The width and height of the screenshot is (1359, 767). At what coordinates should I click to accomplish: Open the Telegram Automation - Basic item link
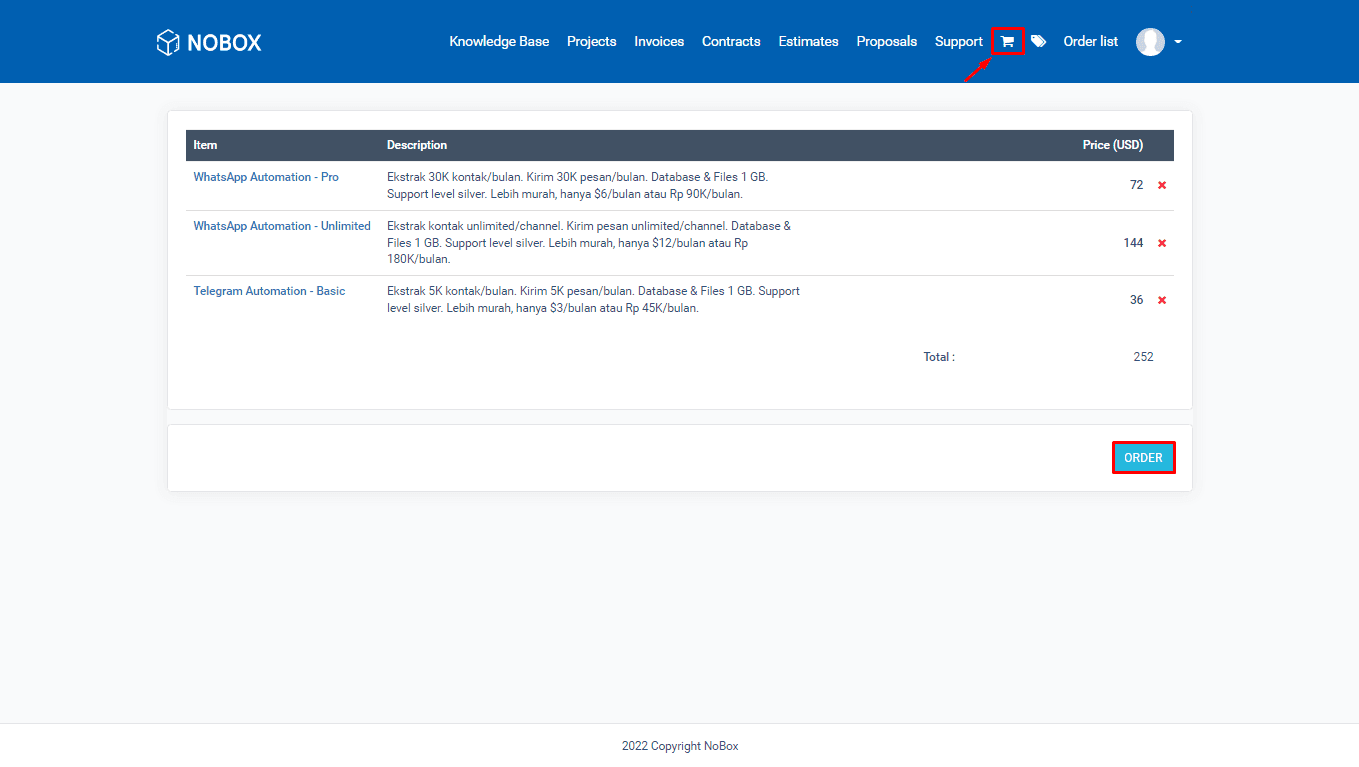268,290
